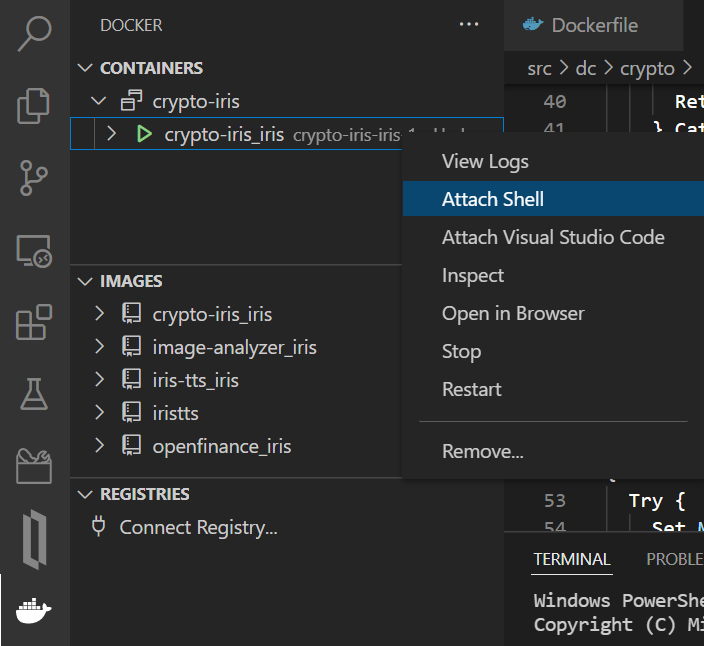Open the Extensions view icon
The image size is (704, 646).
34,322
